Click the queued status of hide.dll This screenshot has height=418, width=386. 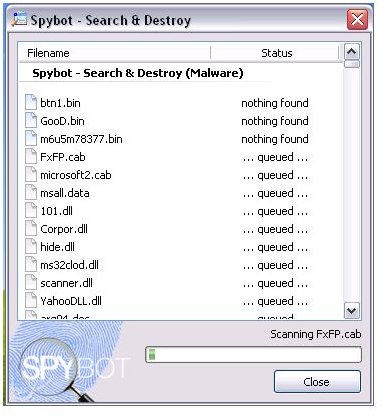coord(275,247)
